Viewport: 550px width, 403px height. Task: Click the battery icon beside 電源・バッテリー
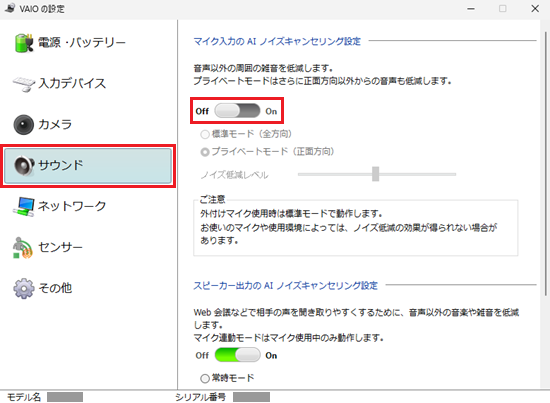point(24,43)
